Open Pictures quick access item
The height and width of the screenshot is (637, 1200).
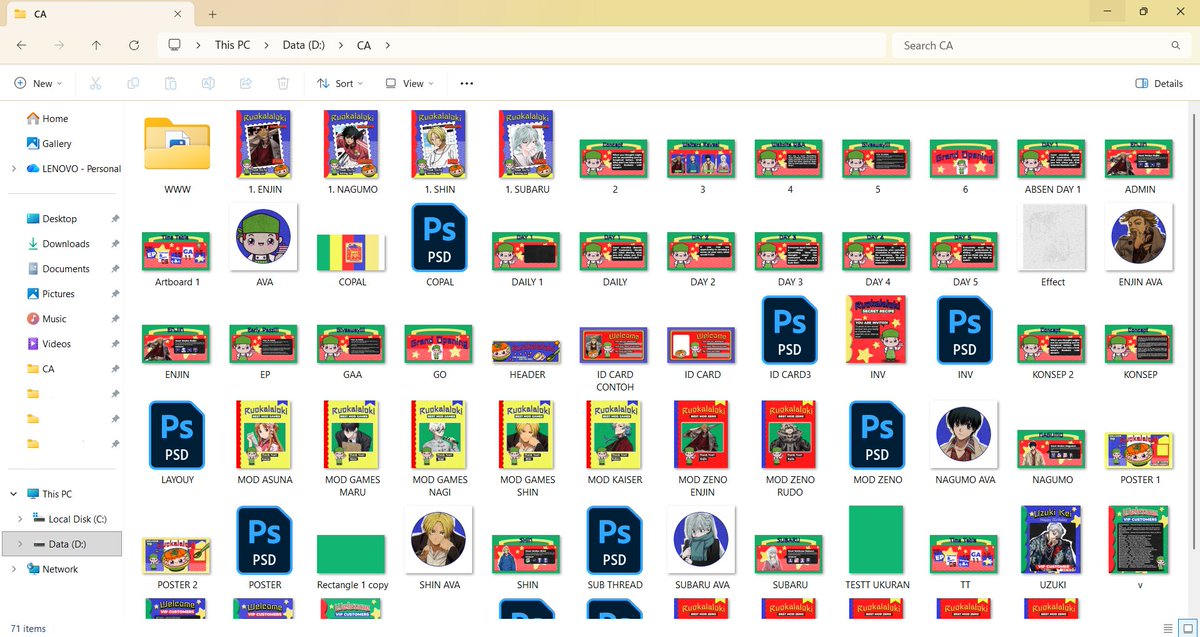(50, 294)
